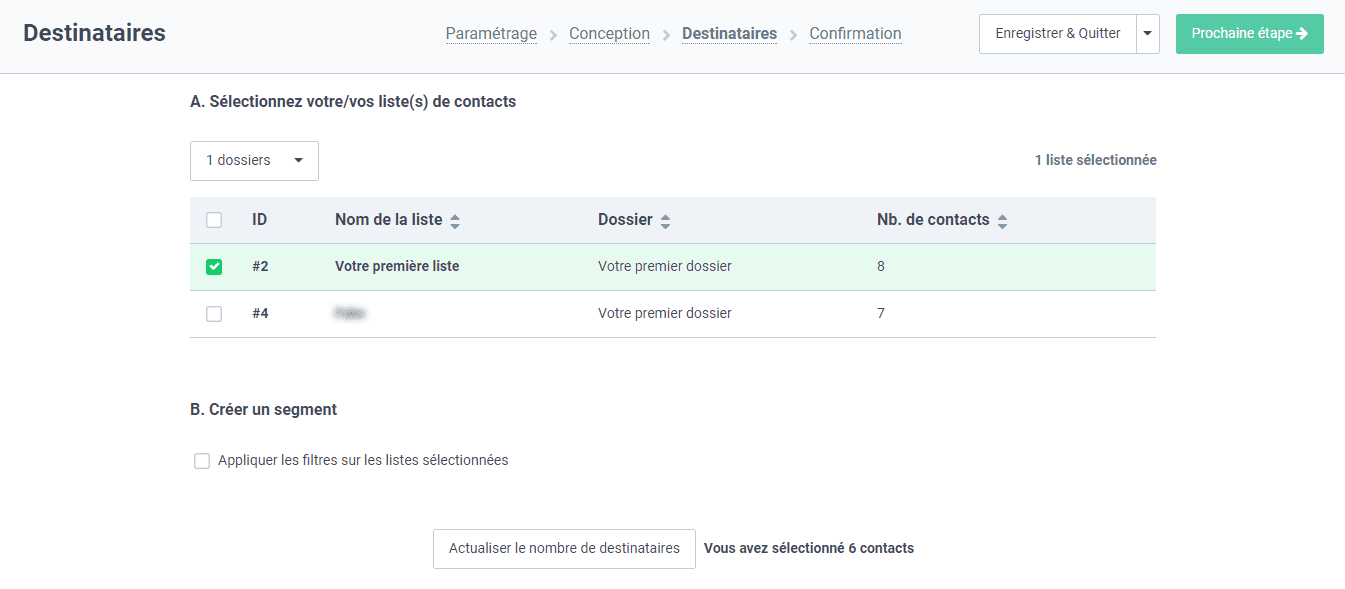Click Dossier column header text
Screen dimensions: 1345x589
click(x=625, y=220)
